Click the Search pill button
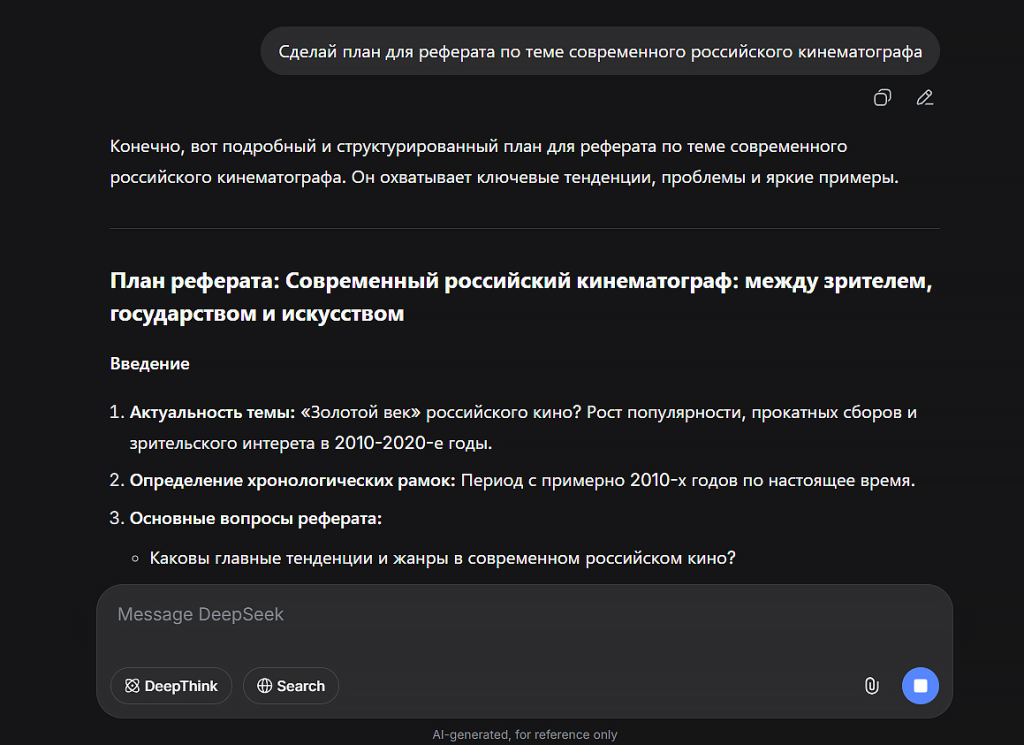Screen dimensions: 1024x745 click(x=290, y=686)
